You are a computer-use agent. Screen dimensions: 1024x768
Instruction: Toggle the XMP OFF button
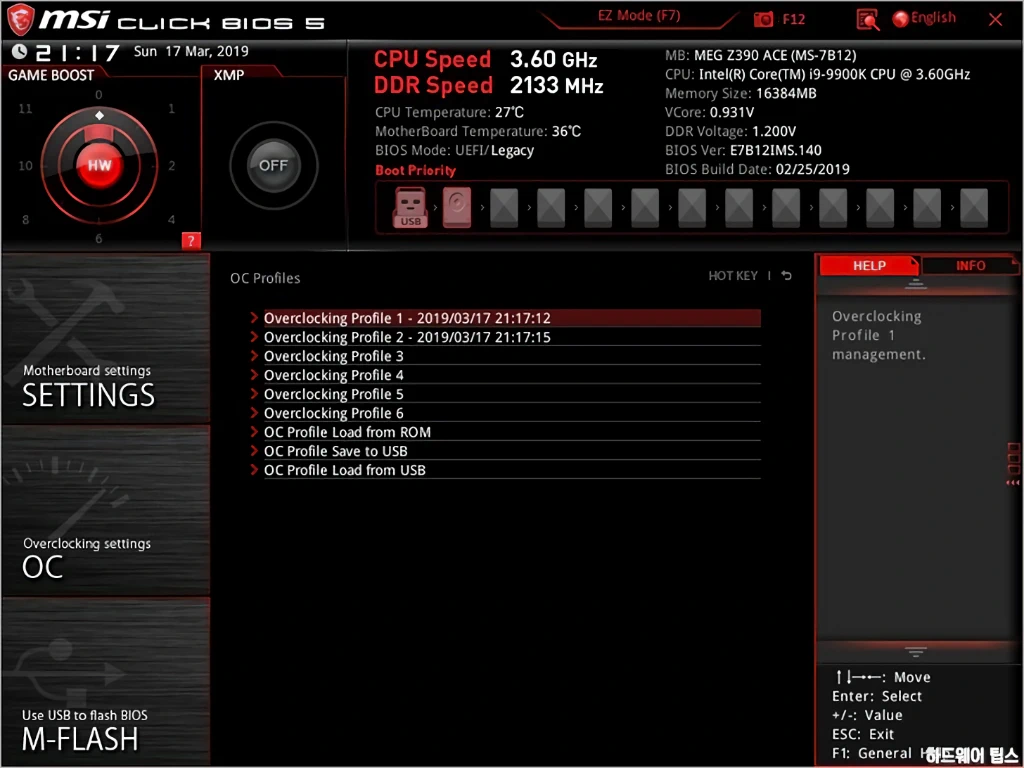[x=273, y=165]
